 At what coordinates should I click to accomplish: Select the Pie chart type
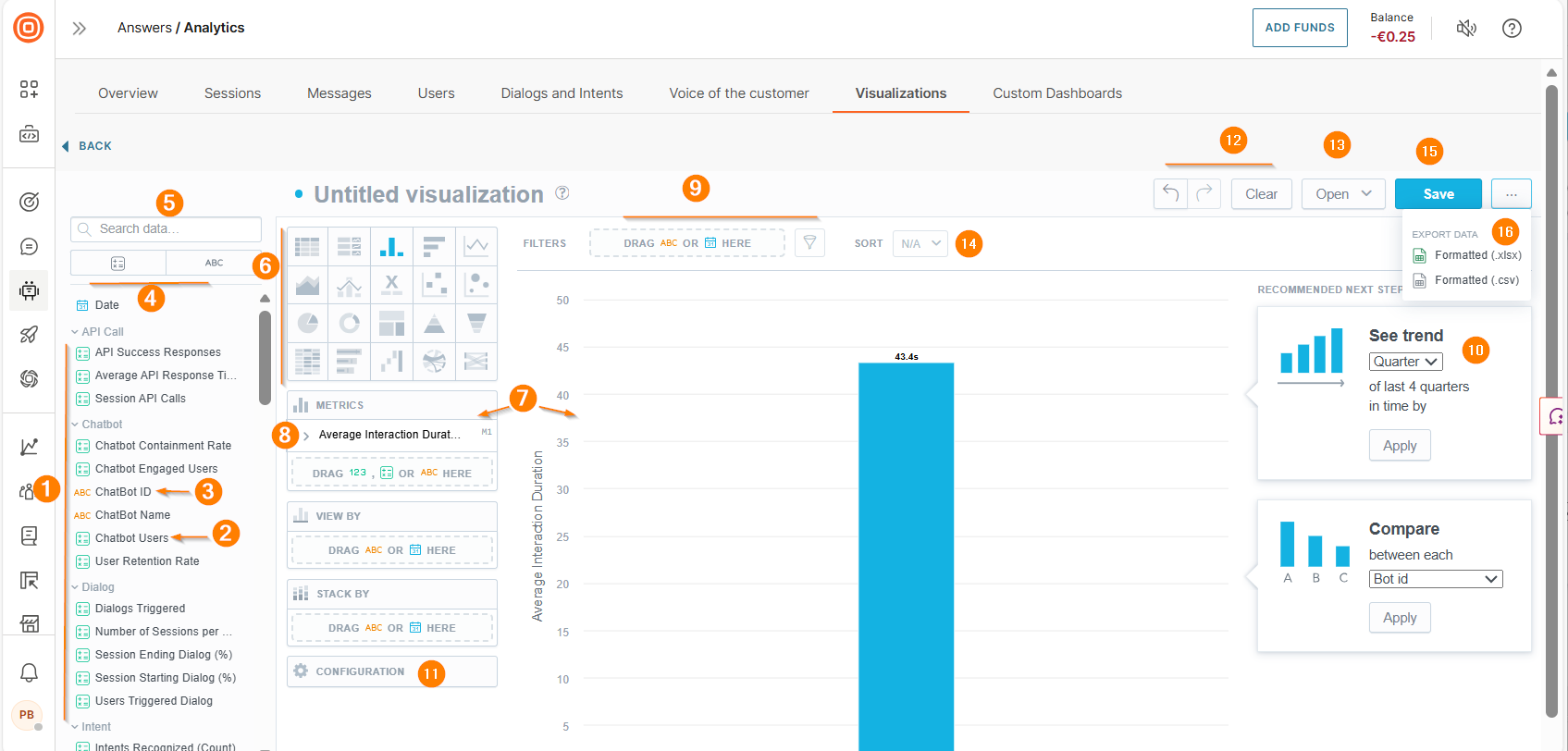307,323
